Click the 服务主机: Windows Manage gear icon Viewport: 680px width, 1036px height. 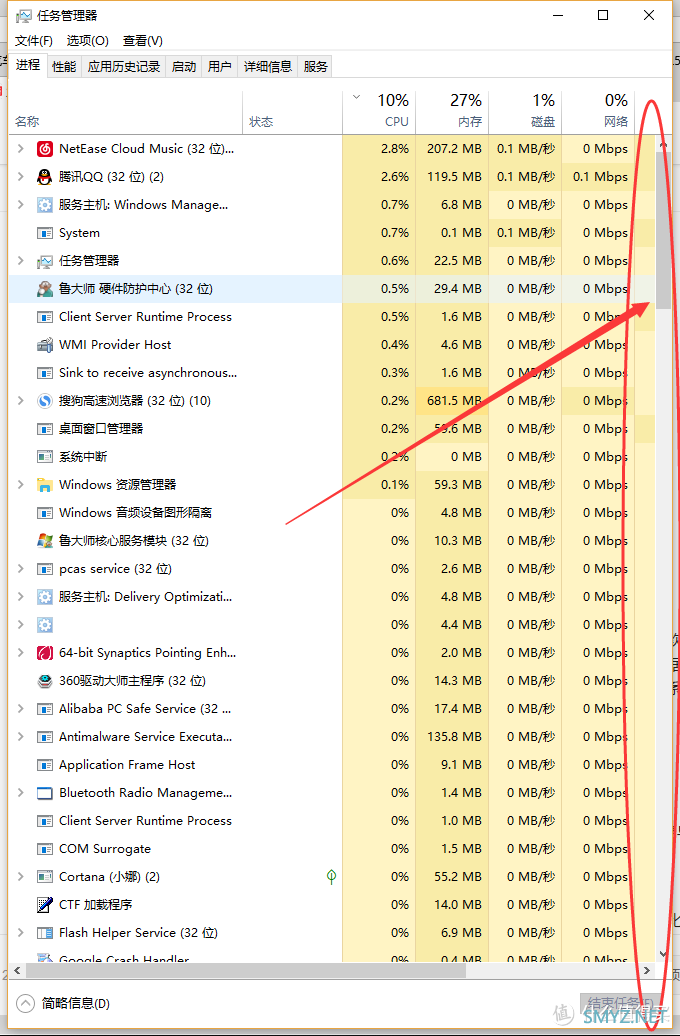(44, 205)
